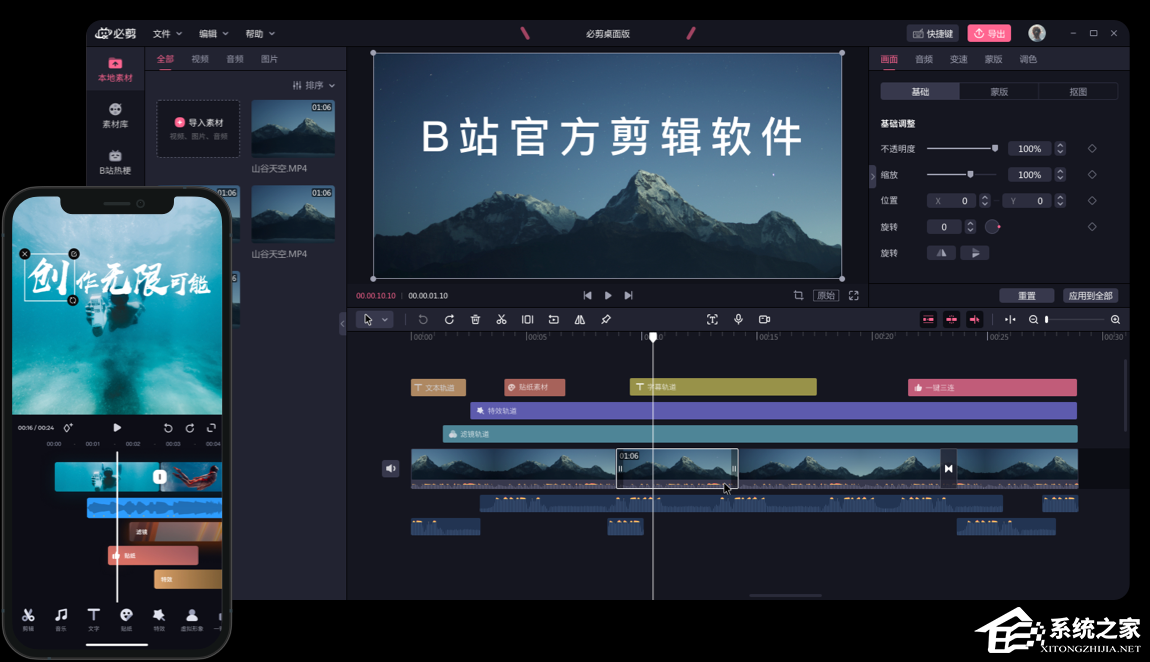
Task: Toggle the 缩放 keyframe diamond
Action: (1092, 174)
